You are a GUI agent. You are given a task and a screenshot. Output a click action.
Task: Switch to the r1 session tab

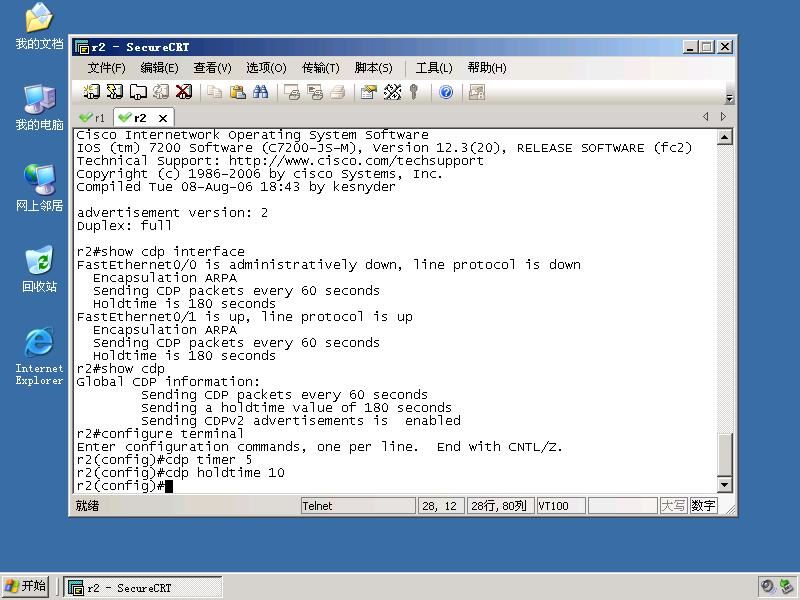click(92, 118)
